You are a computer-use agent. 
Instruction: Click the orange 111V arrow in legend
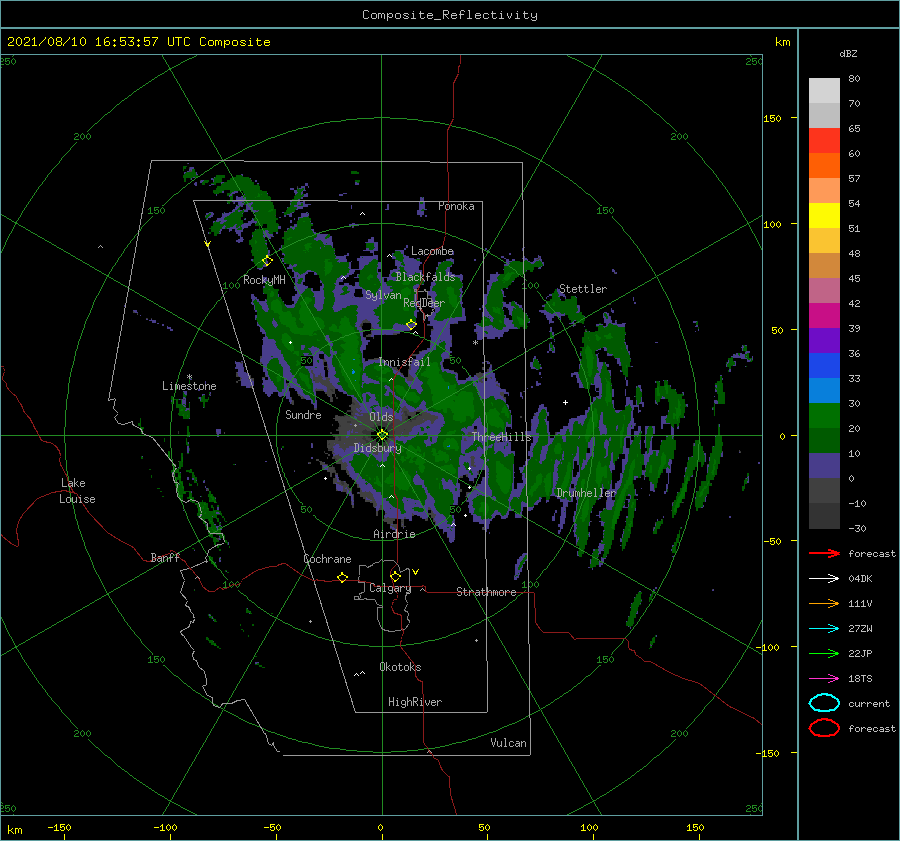click(824, 603)
